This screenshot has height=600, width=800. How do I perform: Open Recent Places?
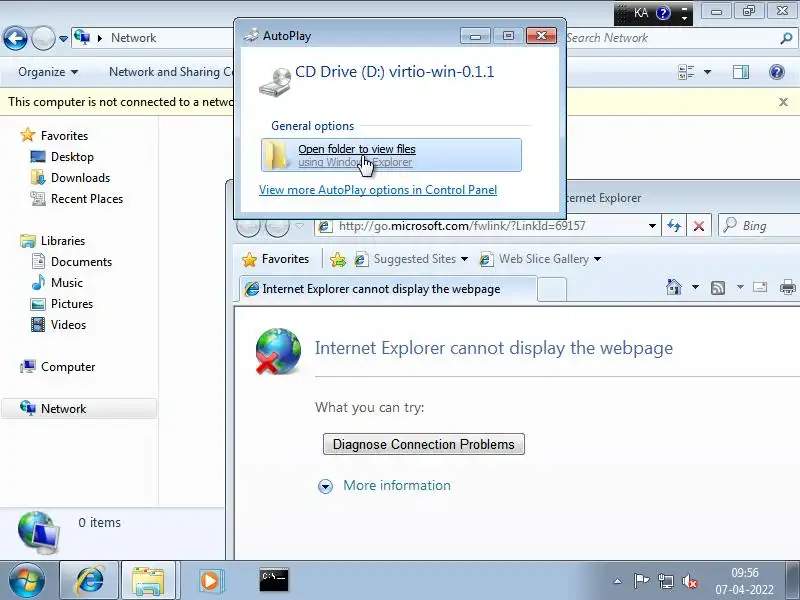point(77,198)
